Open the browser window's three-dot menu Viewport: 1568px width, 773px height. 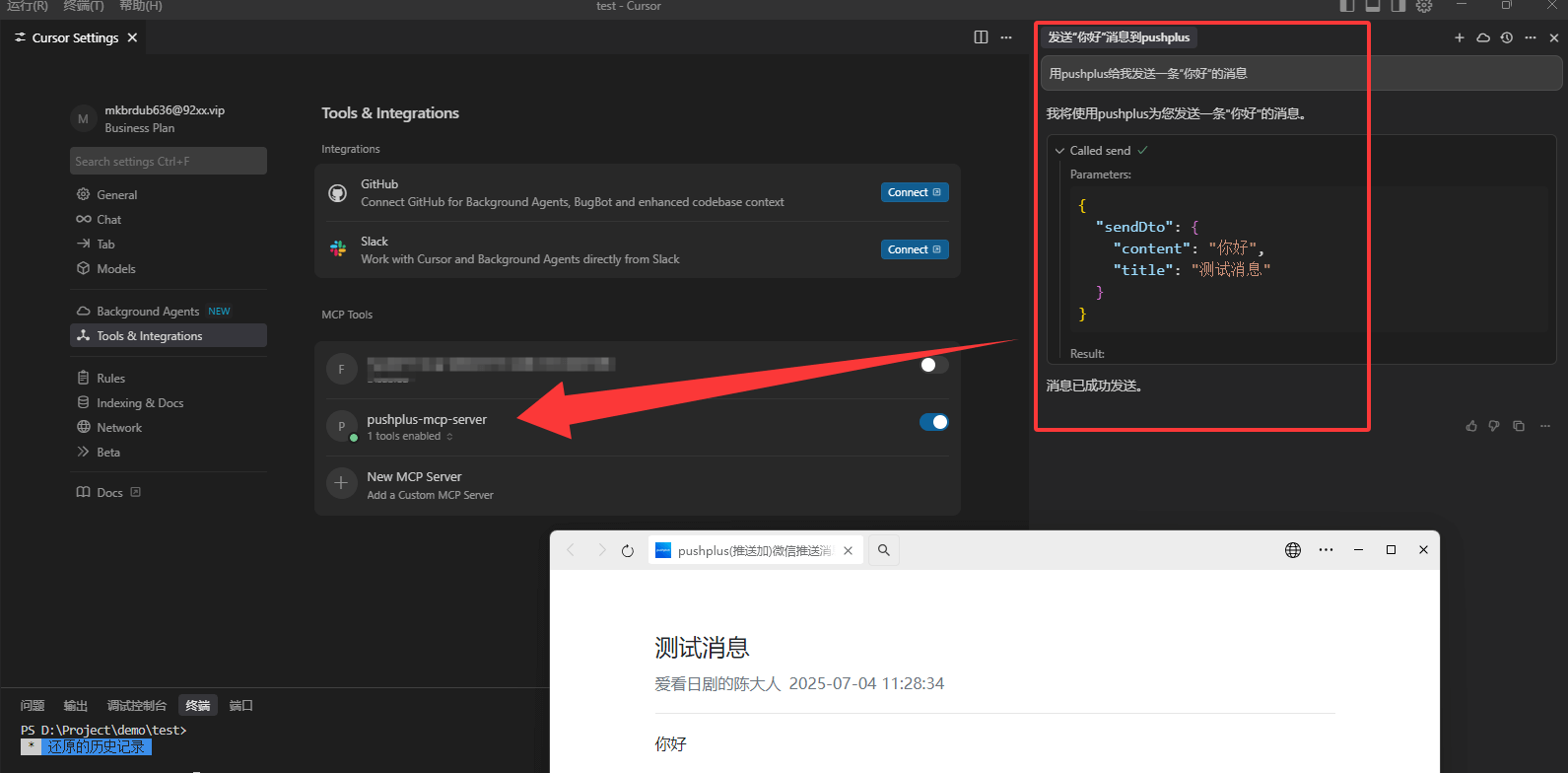click(x=1327, y=550)
